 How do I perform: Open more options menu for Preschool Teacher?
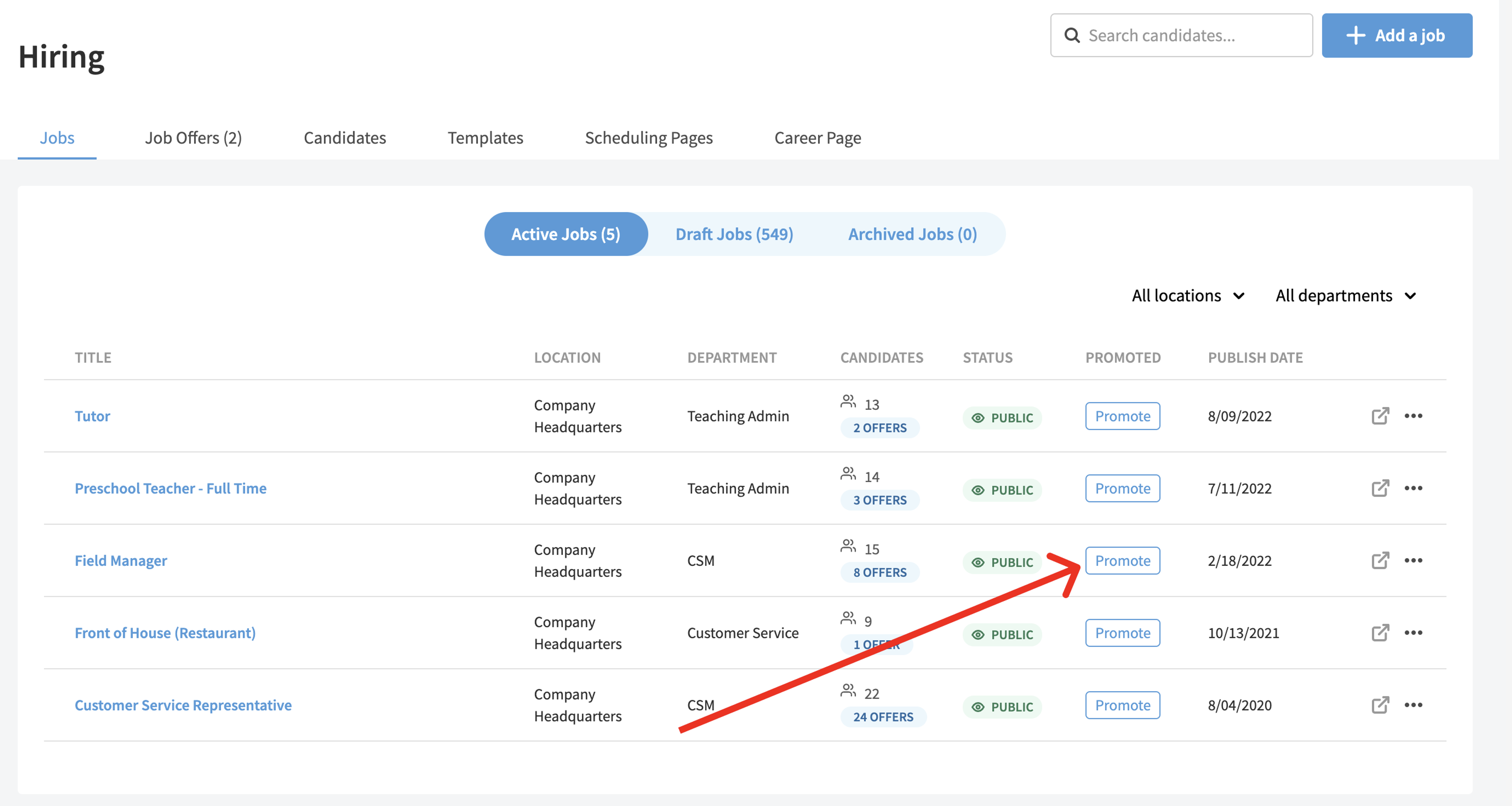[x=1414, y=488]
